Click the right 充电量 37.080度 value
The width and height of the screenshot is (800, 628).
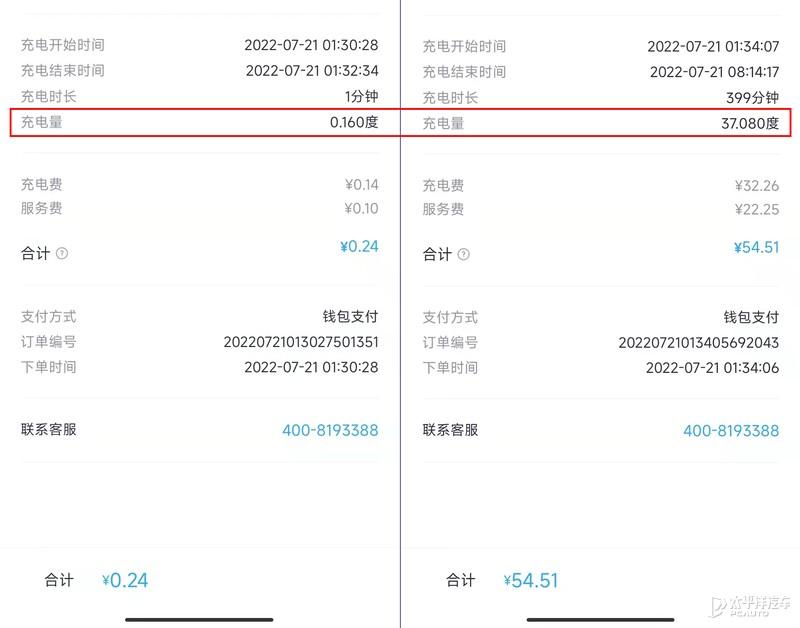point(750,123)
